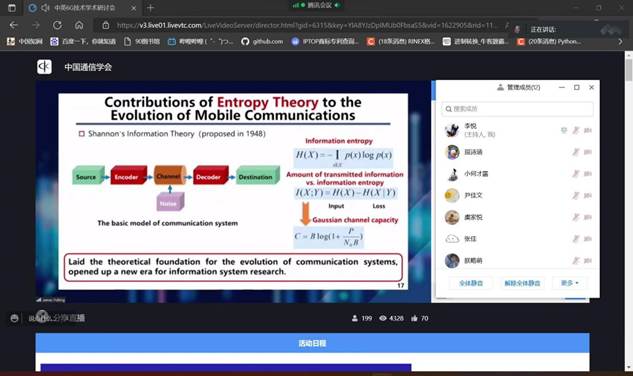Screen dimensions: 633x376
Task: Open a new browser tab
Action: [151, 8]
